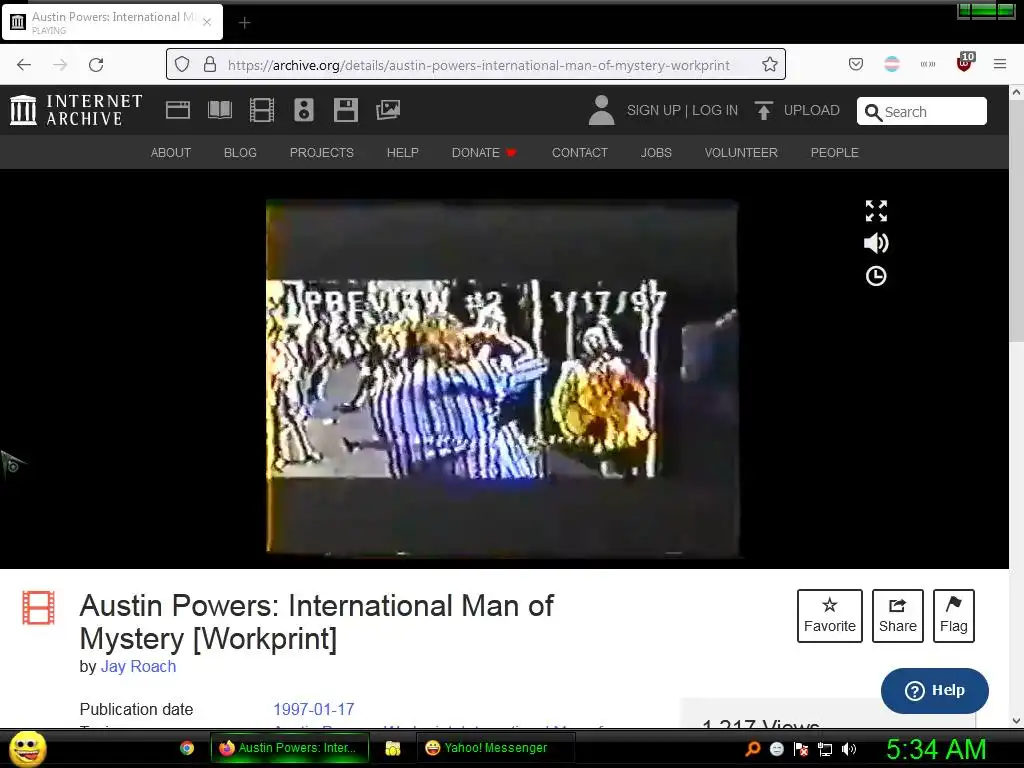Click the system tray volume icon

[848, 749]
